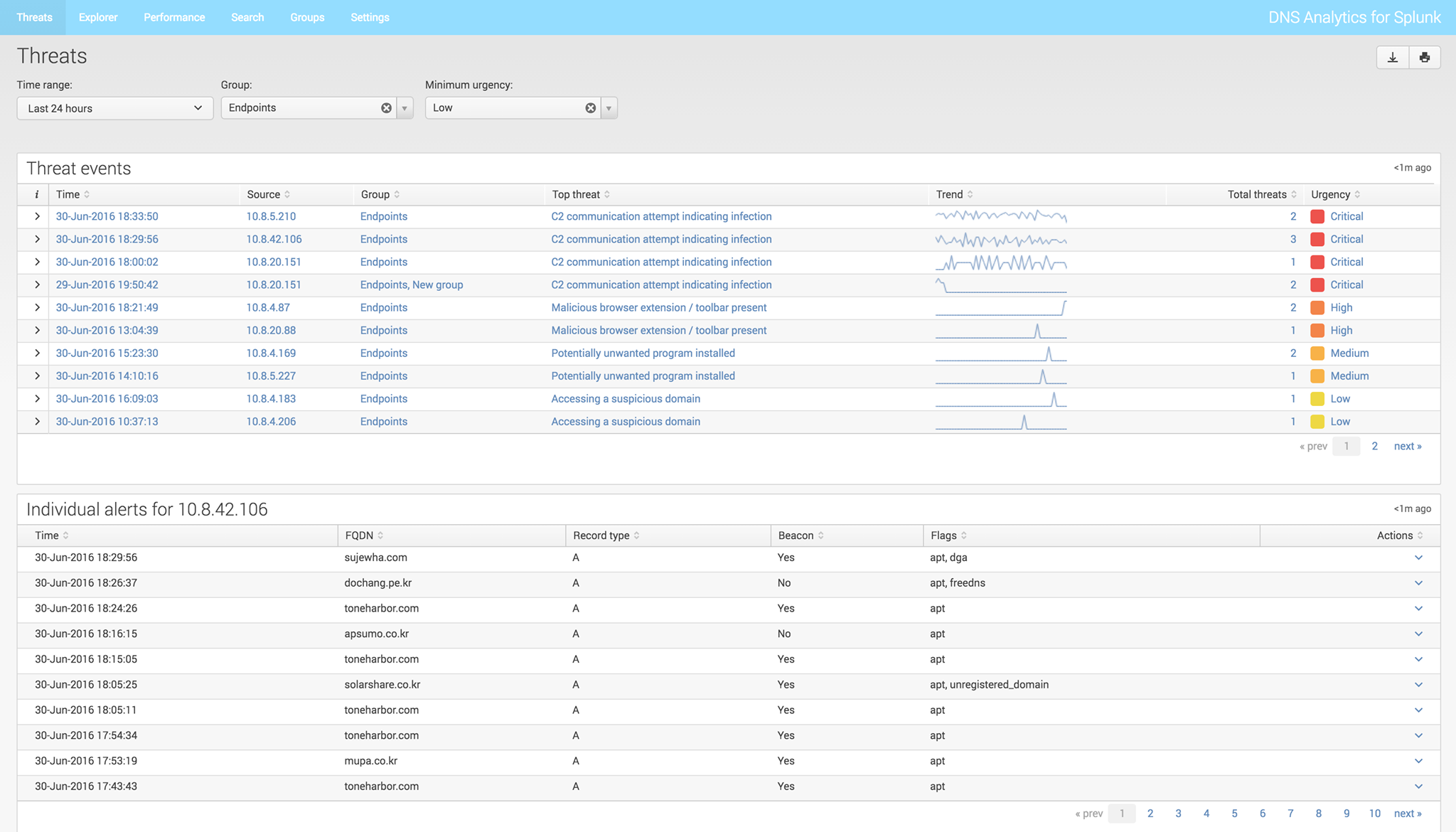The width and height of the screenshot is (1456, 832).
Task: Go to page 2 of threat events
Action: pos(1374,446)
